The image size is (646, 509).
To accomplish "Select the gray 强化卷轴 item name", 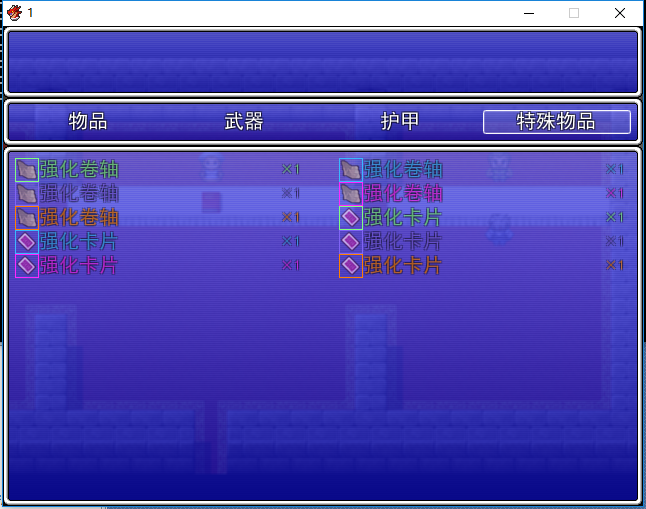I will 79,194.
